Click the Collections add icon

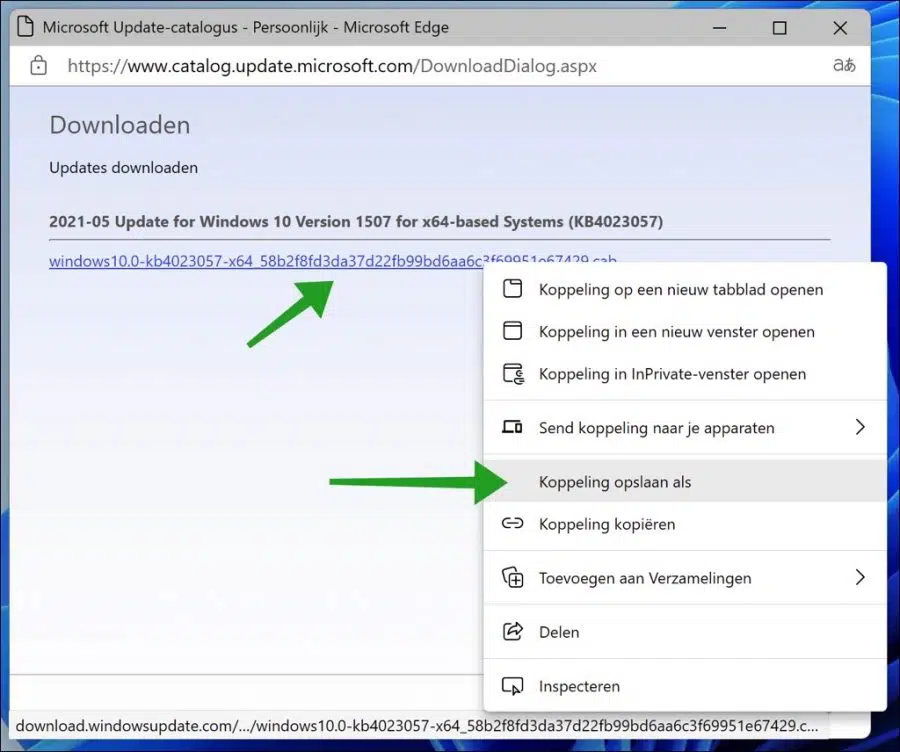[x=513, y=577]
